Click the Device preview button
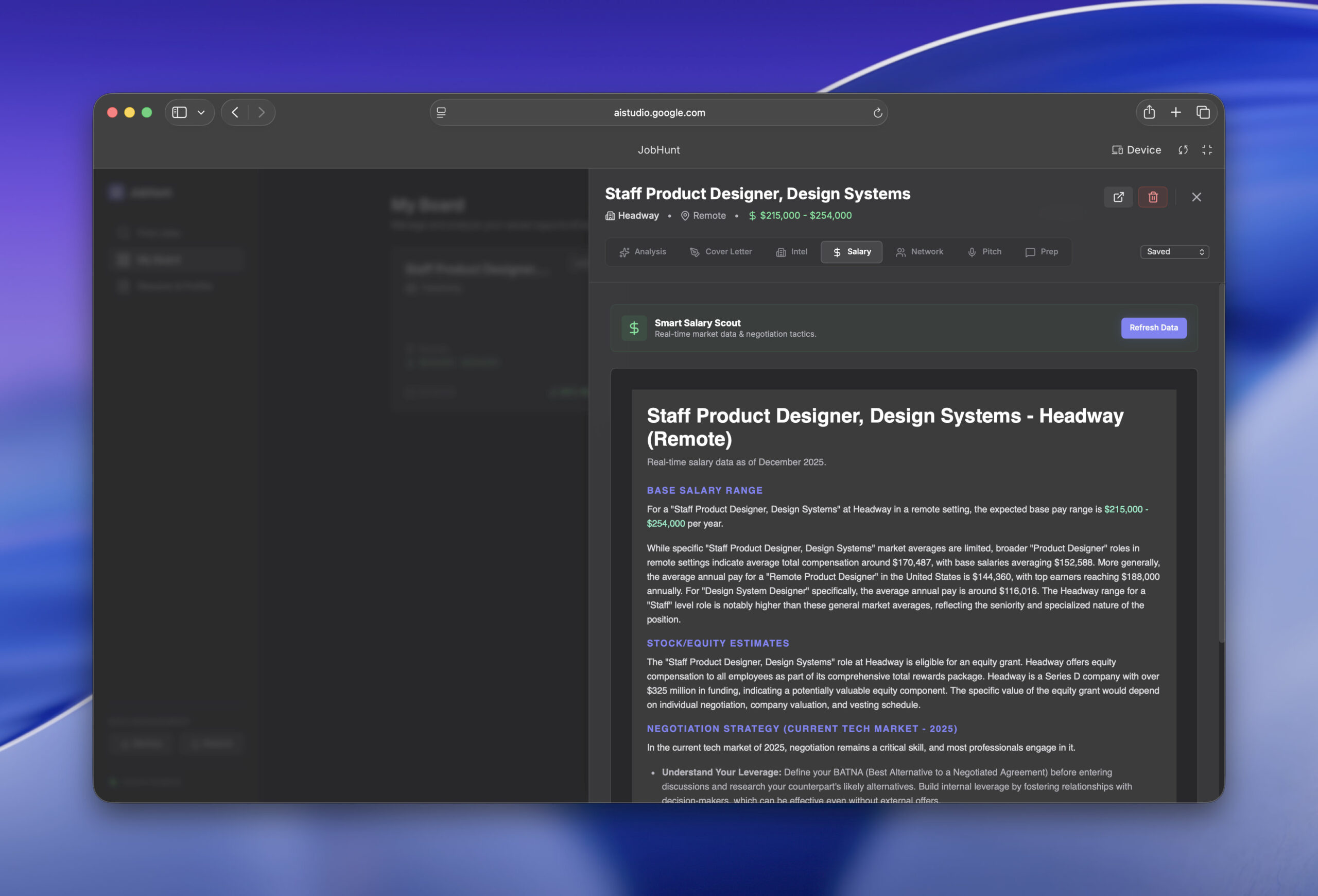Viewport: 1318px width, 896px height. 1136,150
